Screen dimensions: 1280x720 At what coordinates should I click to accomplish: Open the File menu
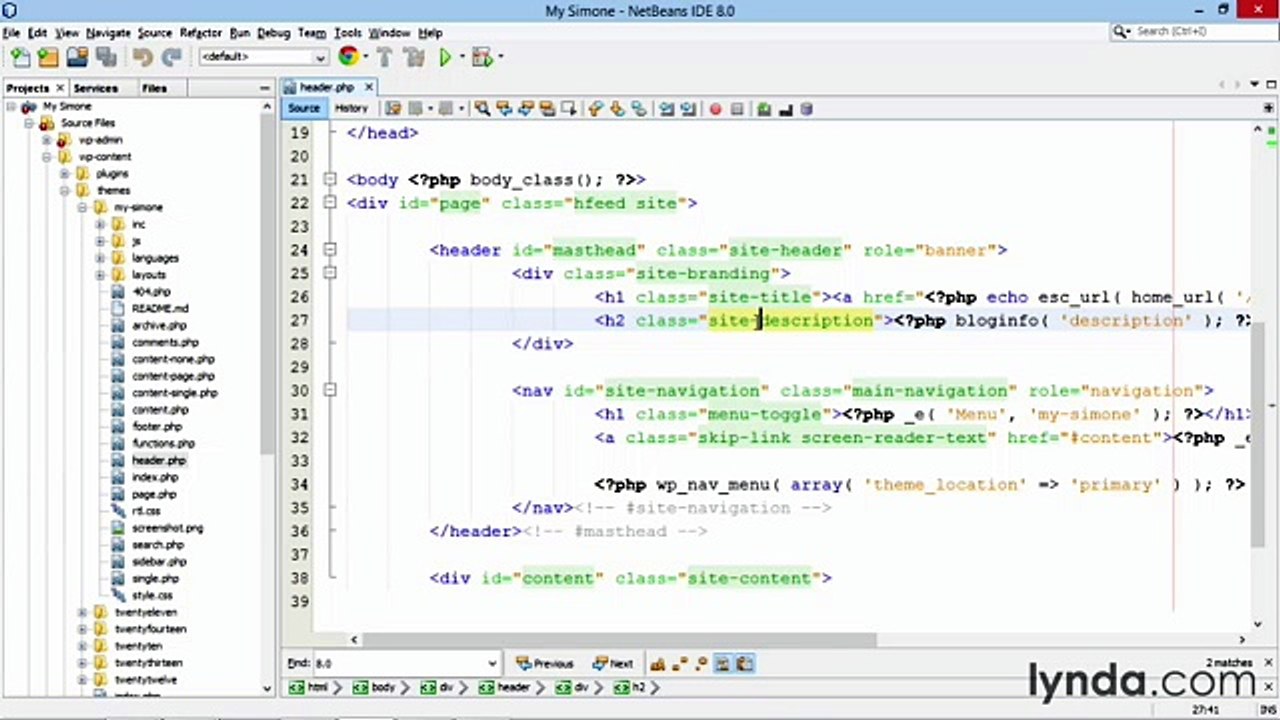click(x=11, y=33)
